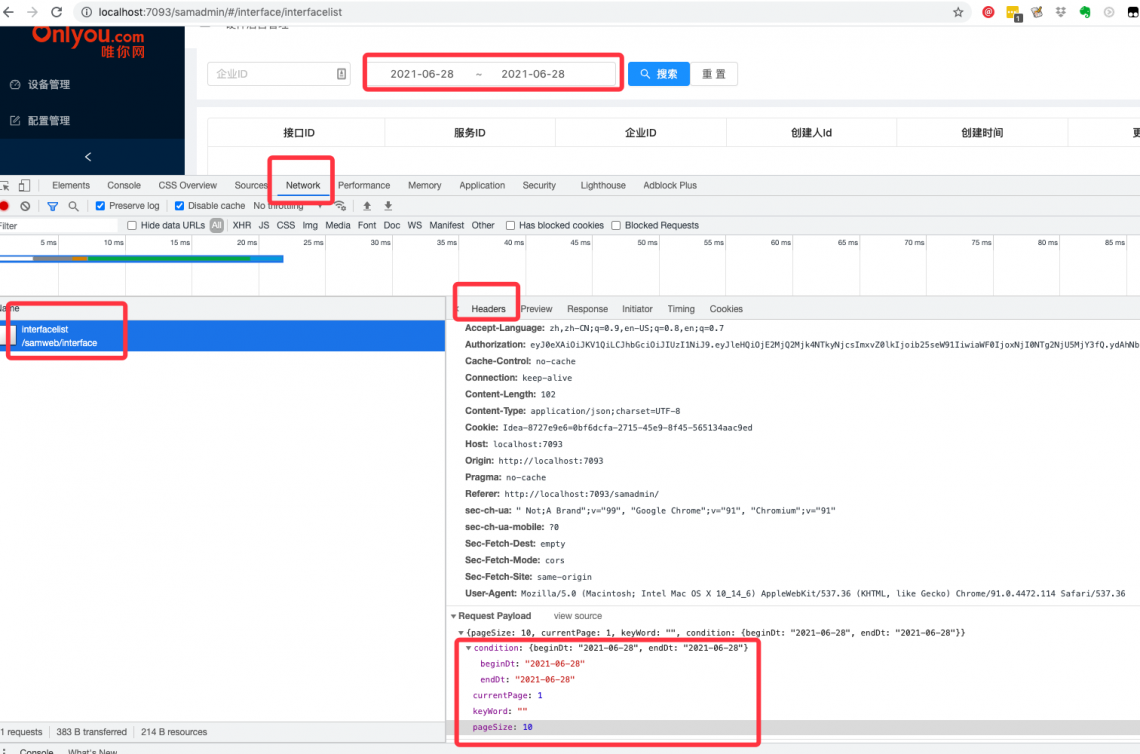Toggle the Disable cache checkbox

[180, 206]
